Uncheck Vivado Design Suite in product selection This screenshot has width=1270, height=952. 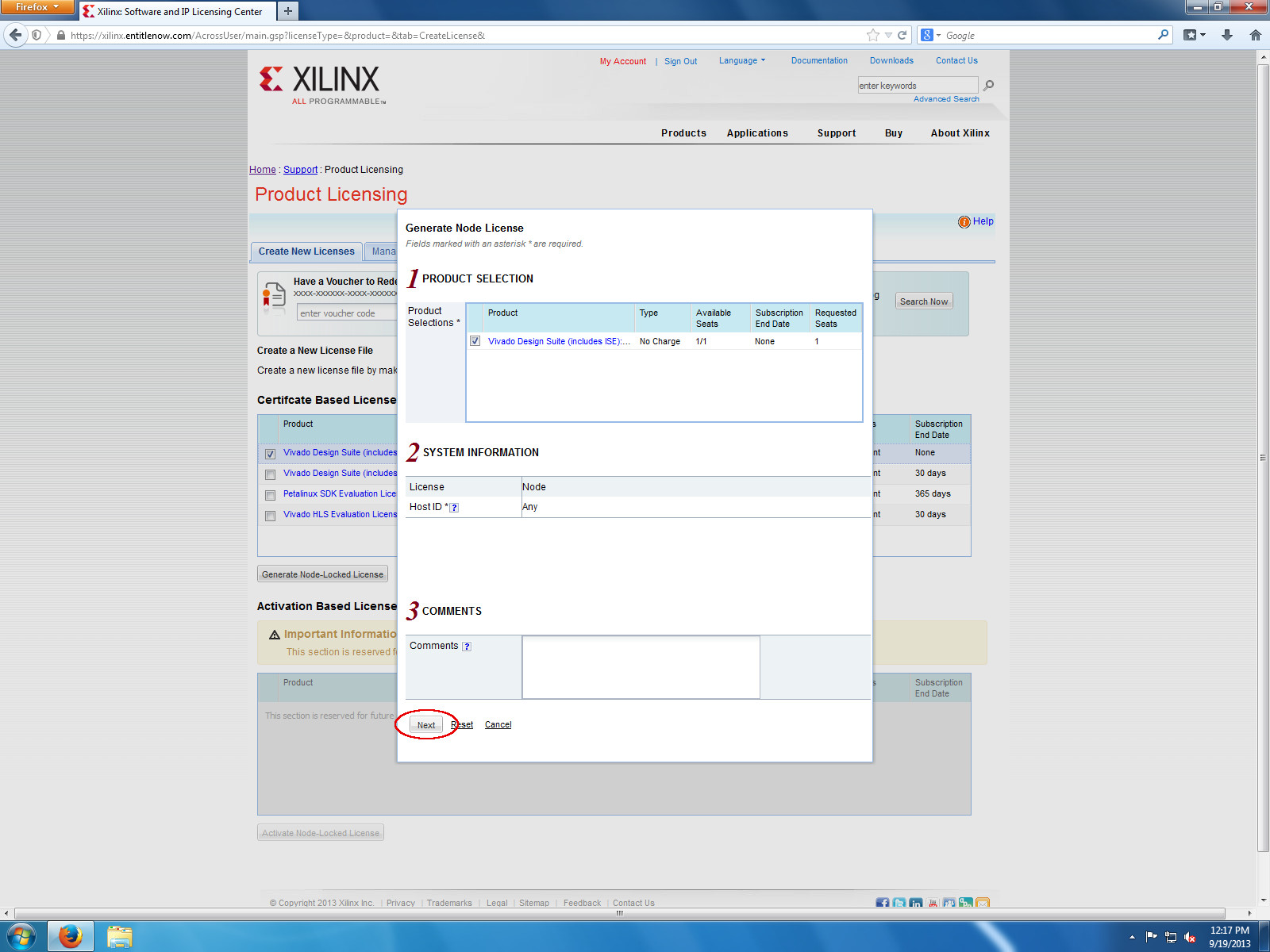(x=475, y=340)
